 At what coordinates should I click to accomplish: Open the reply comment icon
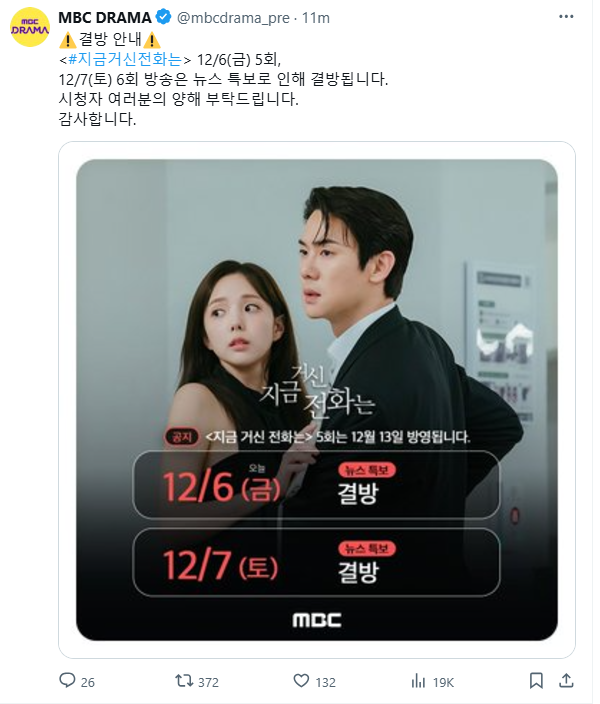click(x=67, y=681)
